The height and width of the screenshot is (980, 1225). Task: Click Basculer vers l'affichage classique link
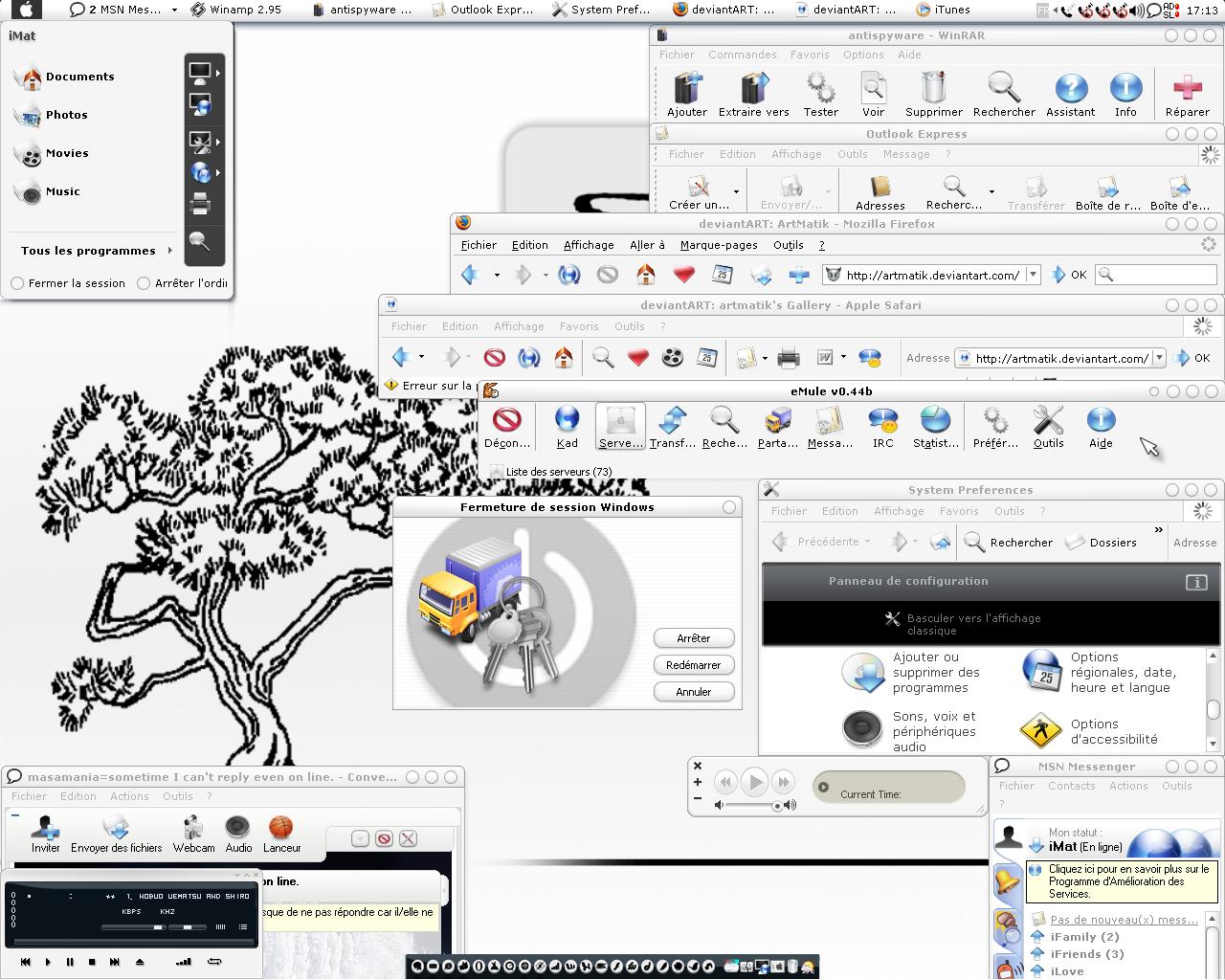pos(973,624)
